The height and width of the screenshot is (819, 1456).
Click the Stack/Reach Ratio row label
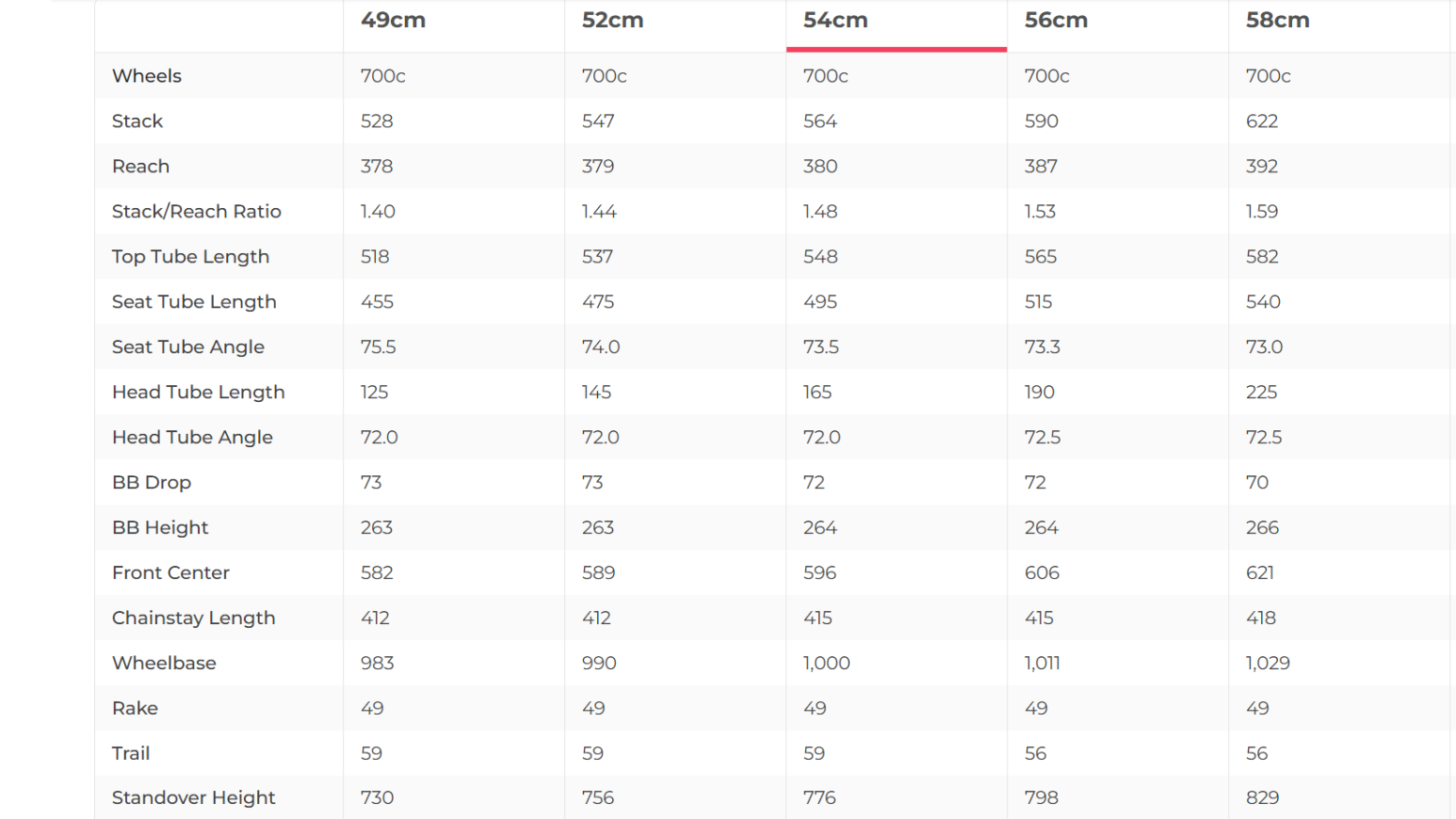coord(197,212)
